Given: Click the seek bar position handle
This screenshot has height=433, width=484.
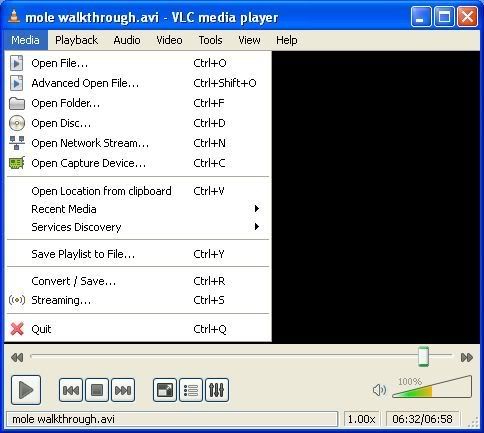Looking at the screenshot, I should point(423,356).
